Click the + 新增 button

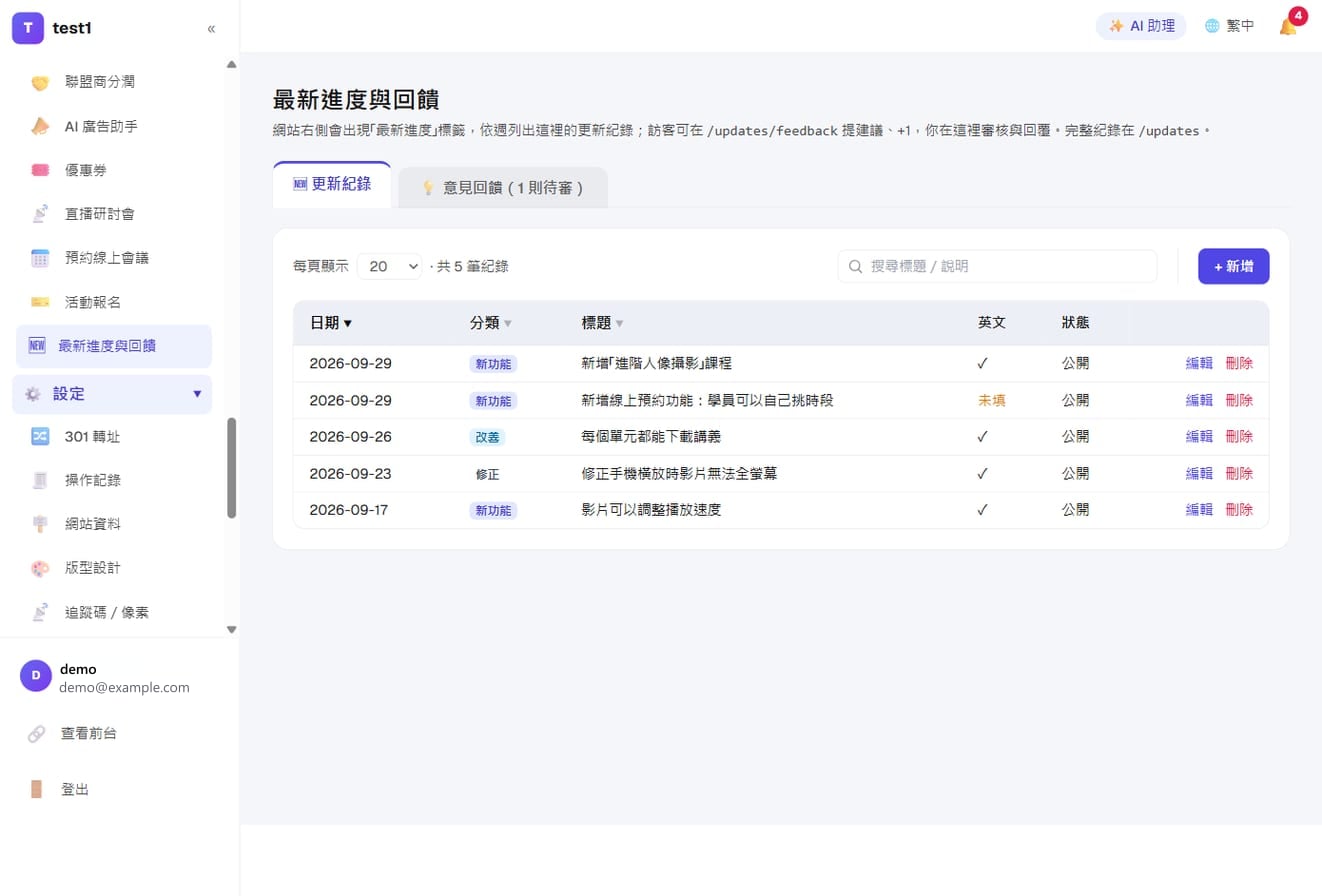[1234, 266]
